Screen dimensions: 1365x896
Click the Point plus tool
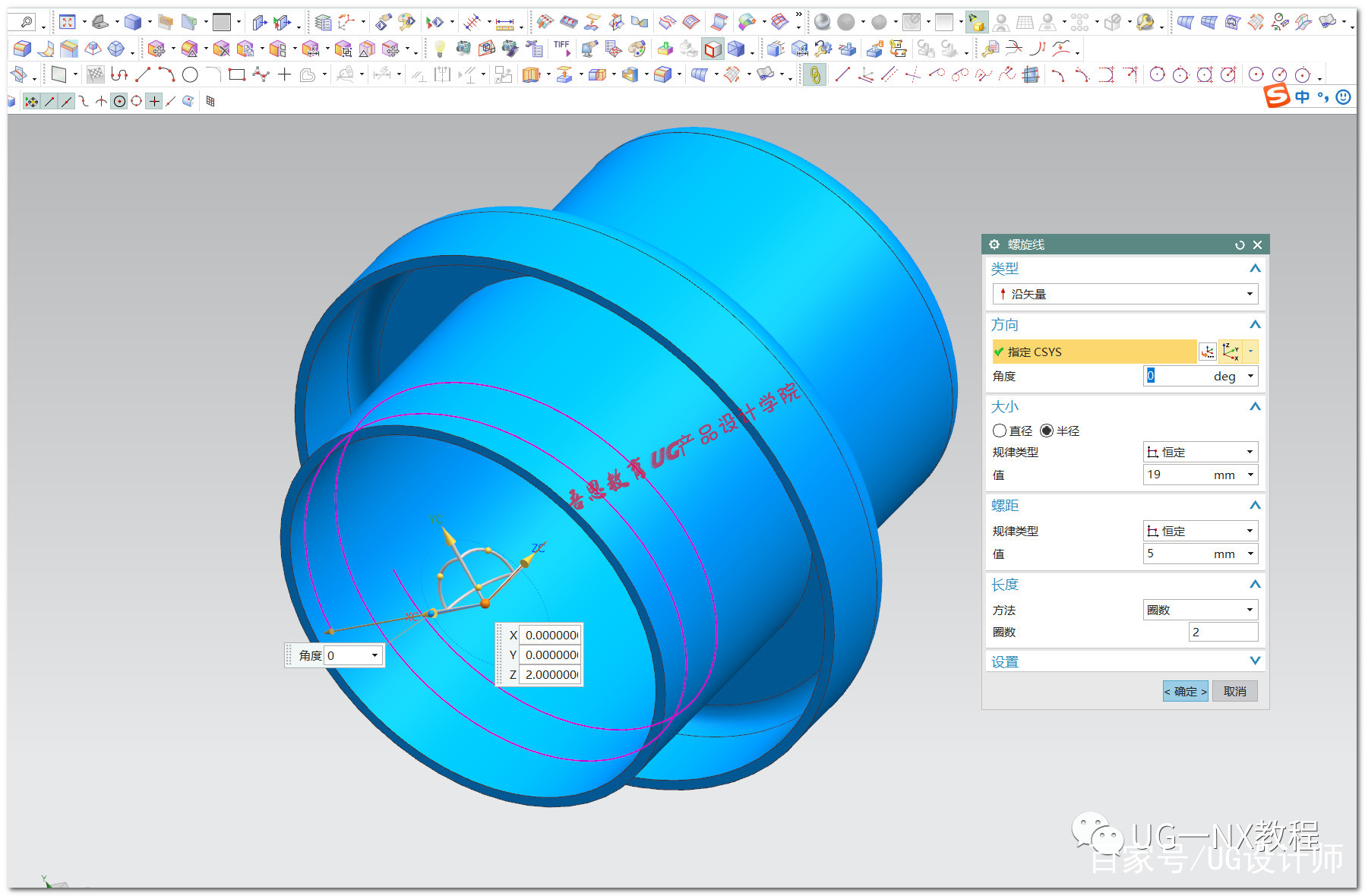284,74
